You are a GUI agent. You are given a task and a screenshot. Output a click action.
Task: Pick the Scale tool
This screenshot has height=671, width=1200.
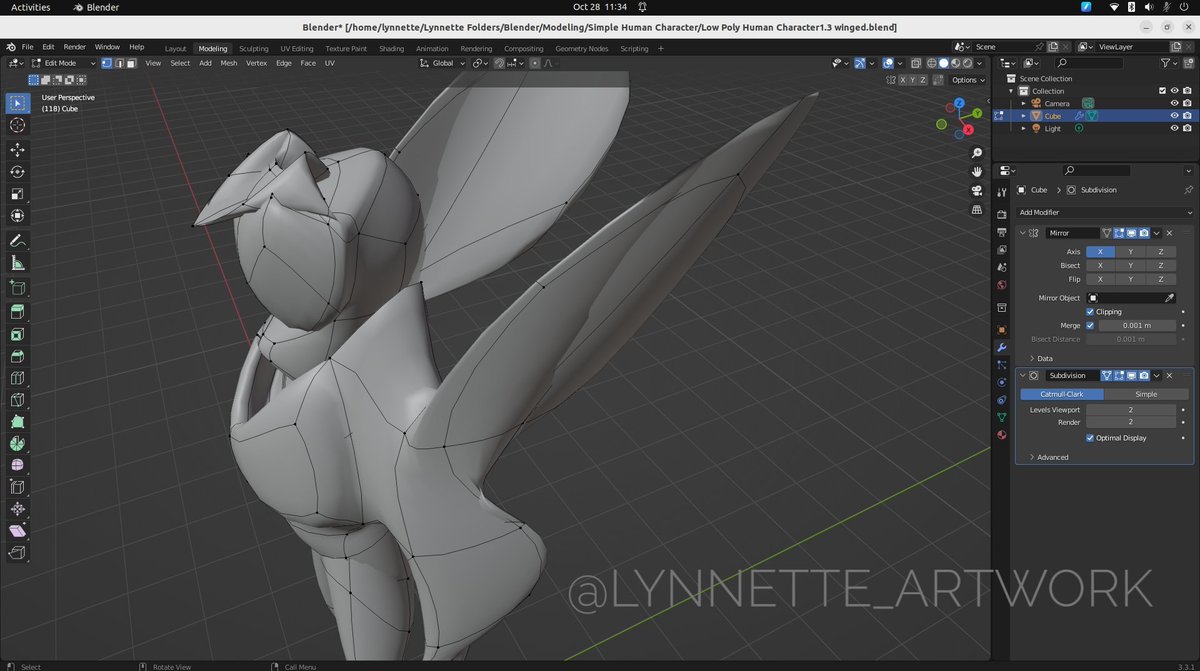point(17,194)
